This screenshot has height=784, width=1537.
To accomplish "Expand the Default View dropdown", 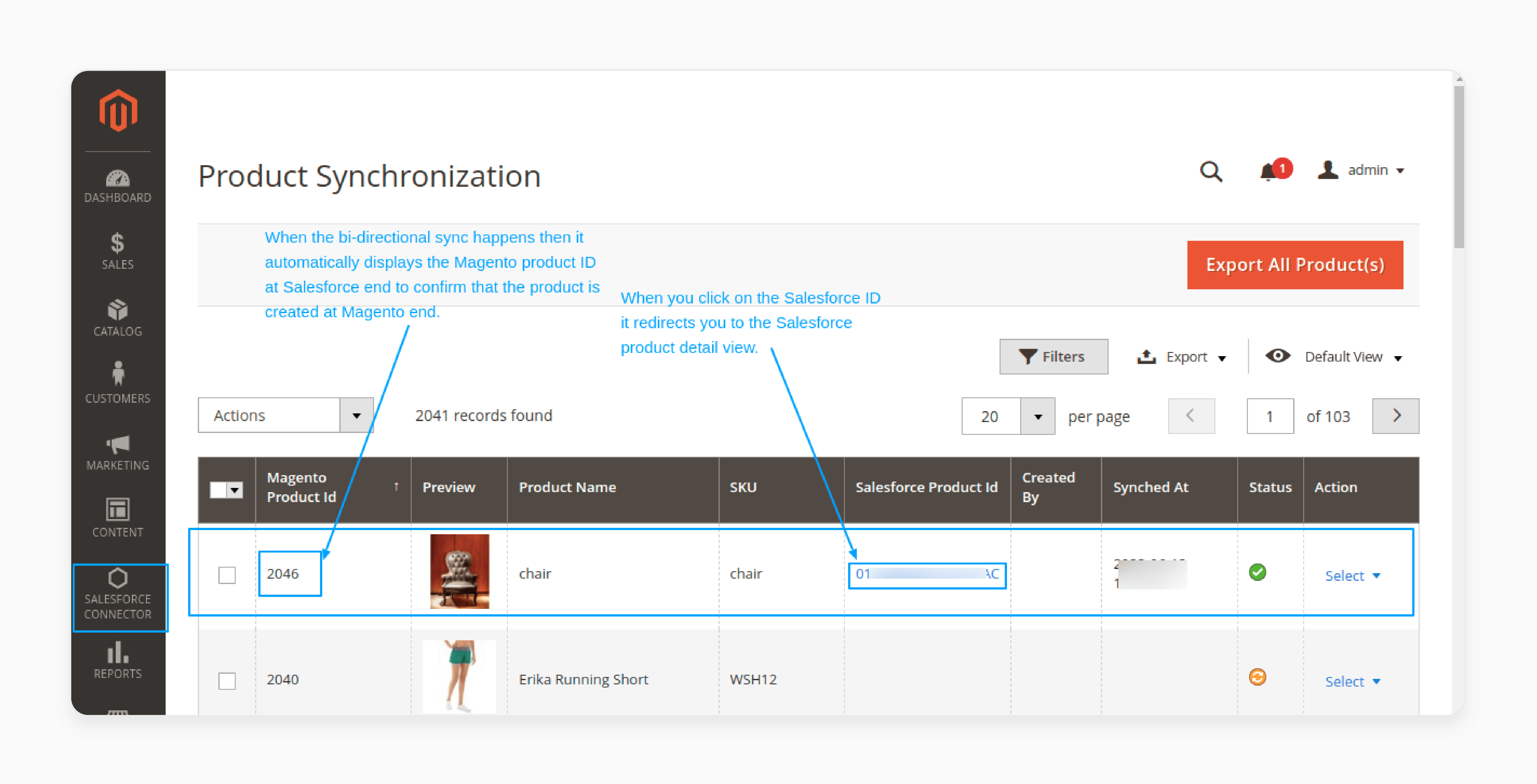I will [x=1334, y=356].
